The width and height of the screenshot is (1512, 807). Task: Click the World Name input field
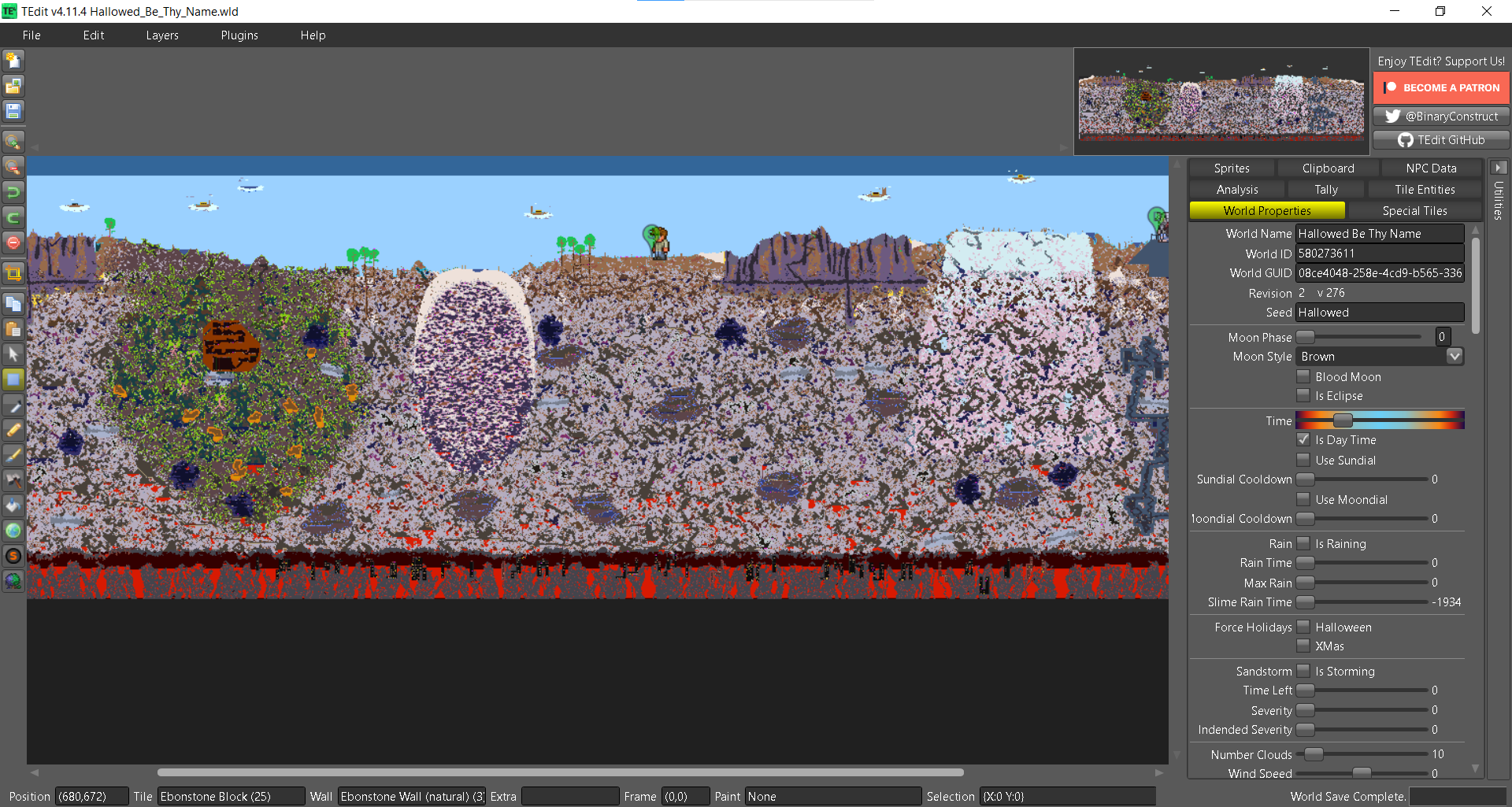point(1380,233)
